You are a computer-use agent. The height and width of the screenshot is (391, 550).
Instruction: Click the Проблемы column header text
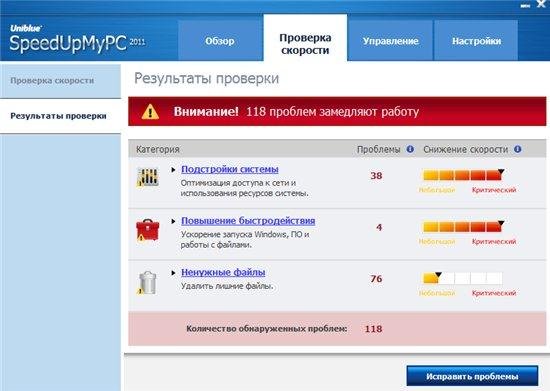pos(378,149)
